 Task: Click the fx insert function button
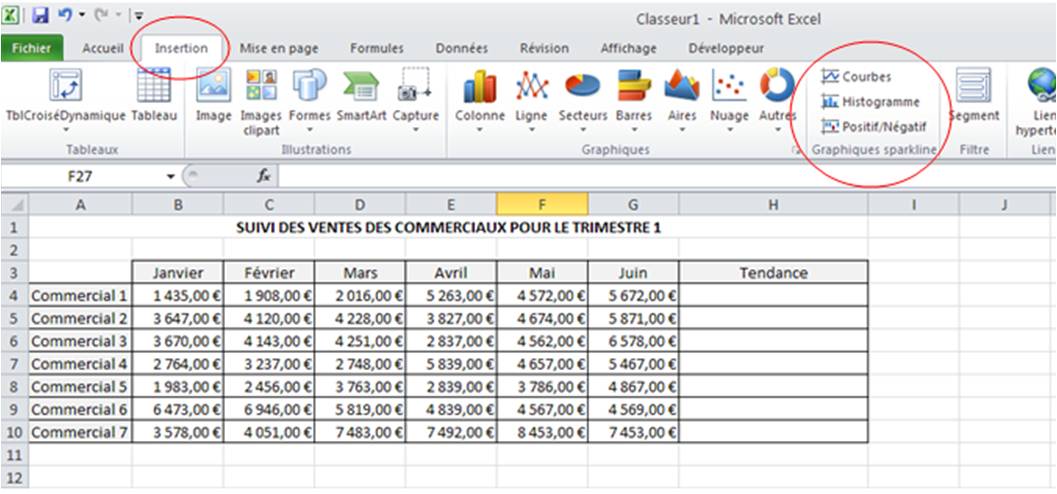coord(264,177)
